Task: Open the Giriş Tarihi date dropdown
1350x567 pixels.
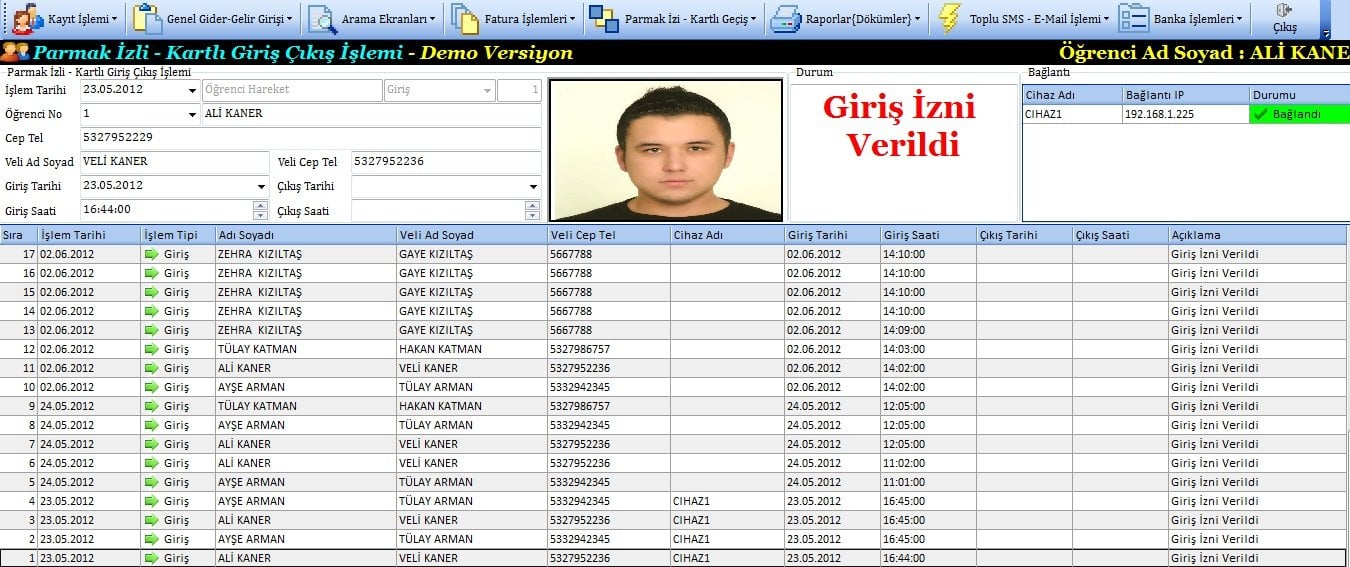Action: coord(261,187)
